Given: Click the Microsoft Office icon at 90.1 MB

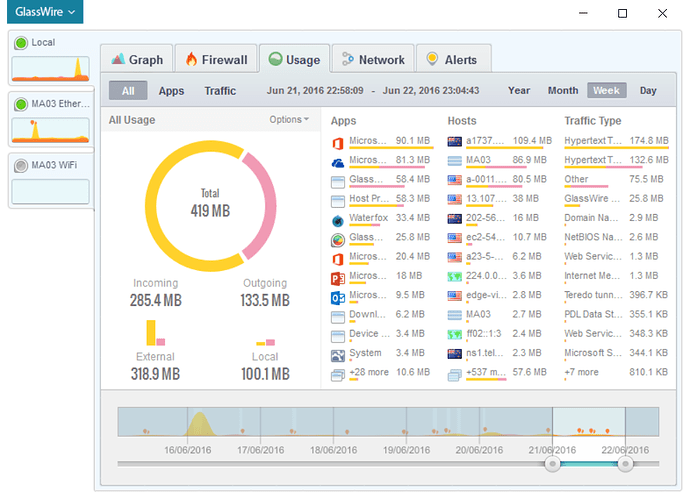Looking at the screenshot, I should (339, 141).
